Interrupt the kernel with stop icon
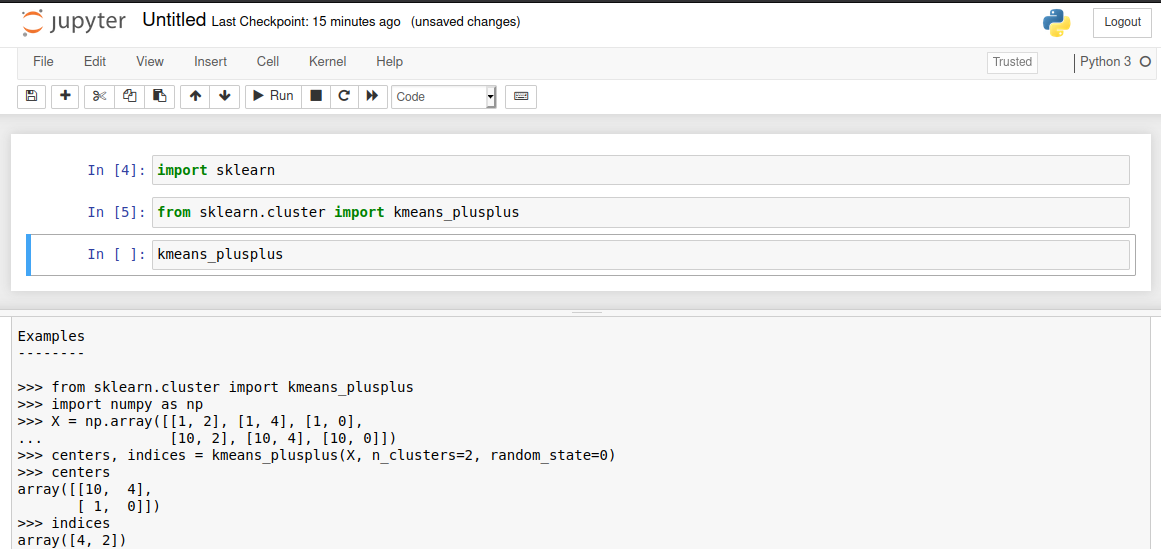Viewport: 1161px width, 549px height. pyautogui.click(x=316, y=96)
